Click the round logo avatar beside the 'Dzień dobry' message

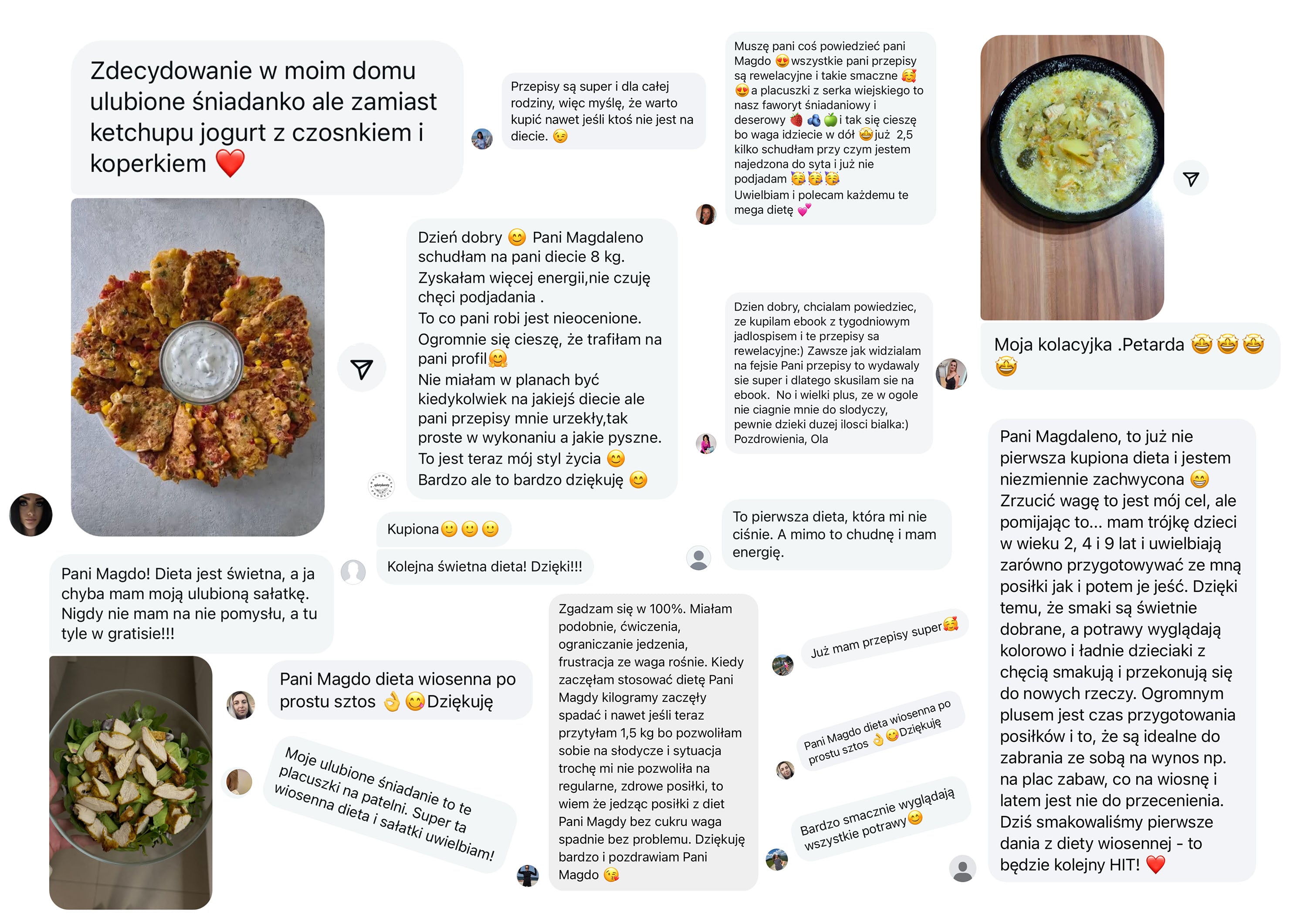pyautogui.click(x=381, y=486)
